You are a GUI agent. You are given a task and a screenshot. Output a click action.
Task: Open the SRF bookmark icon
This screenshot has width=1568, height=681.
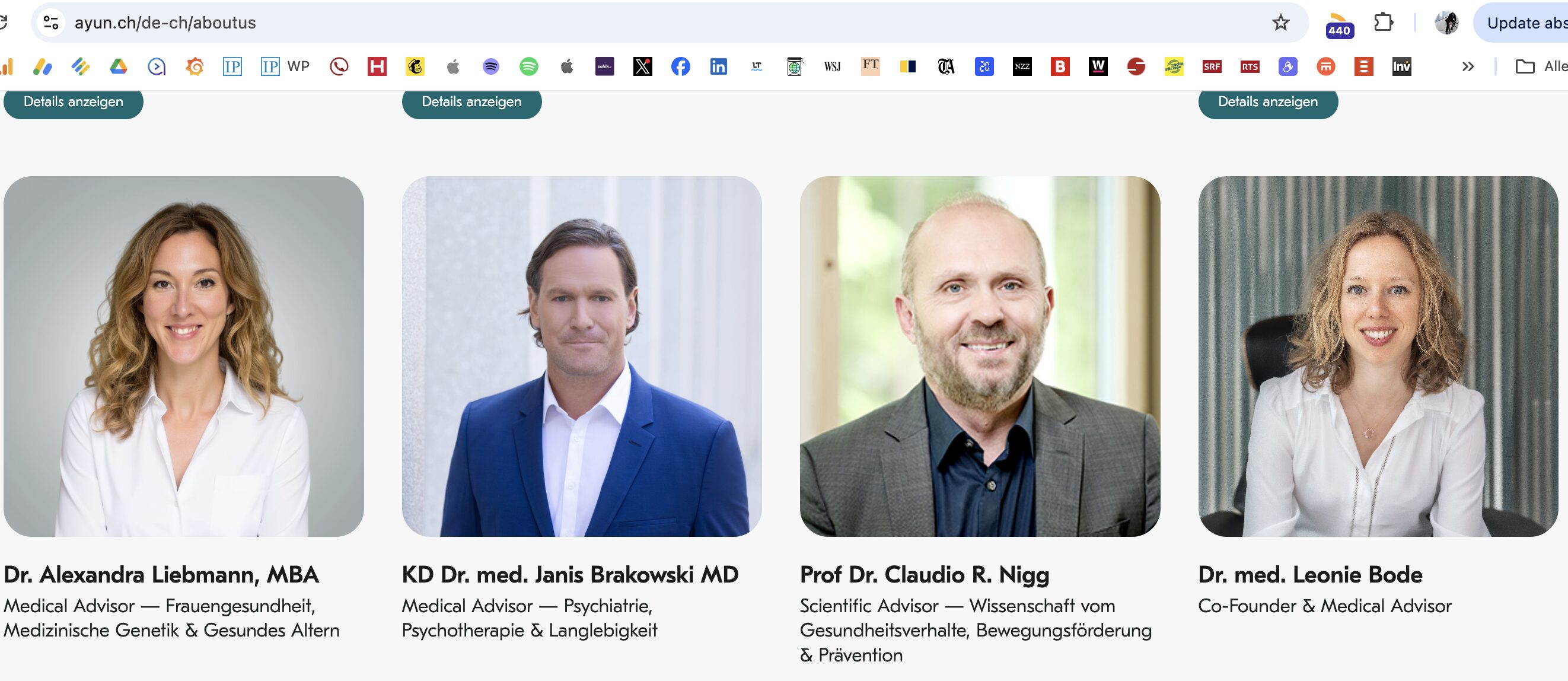click(1212, 66)
